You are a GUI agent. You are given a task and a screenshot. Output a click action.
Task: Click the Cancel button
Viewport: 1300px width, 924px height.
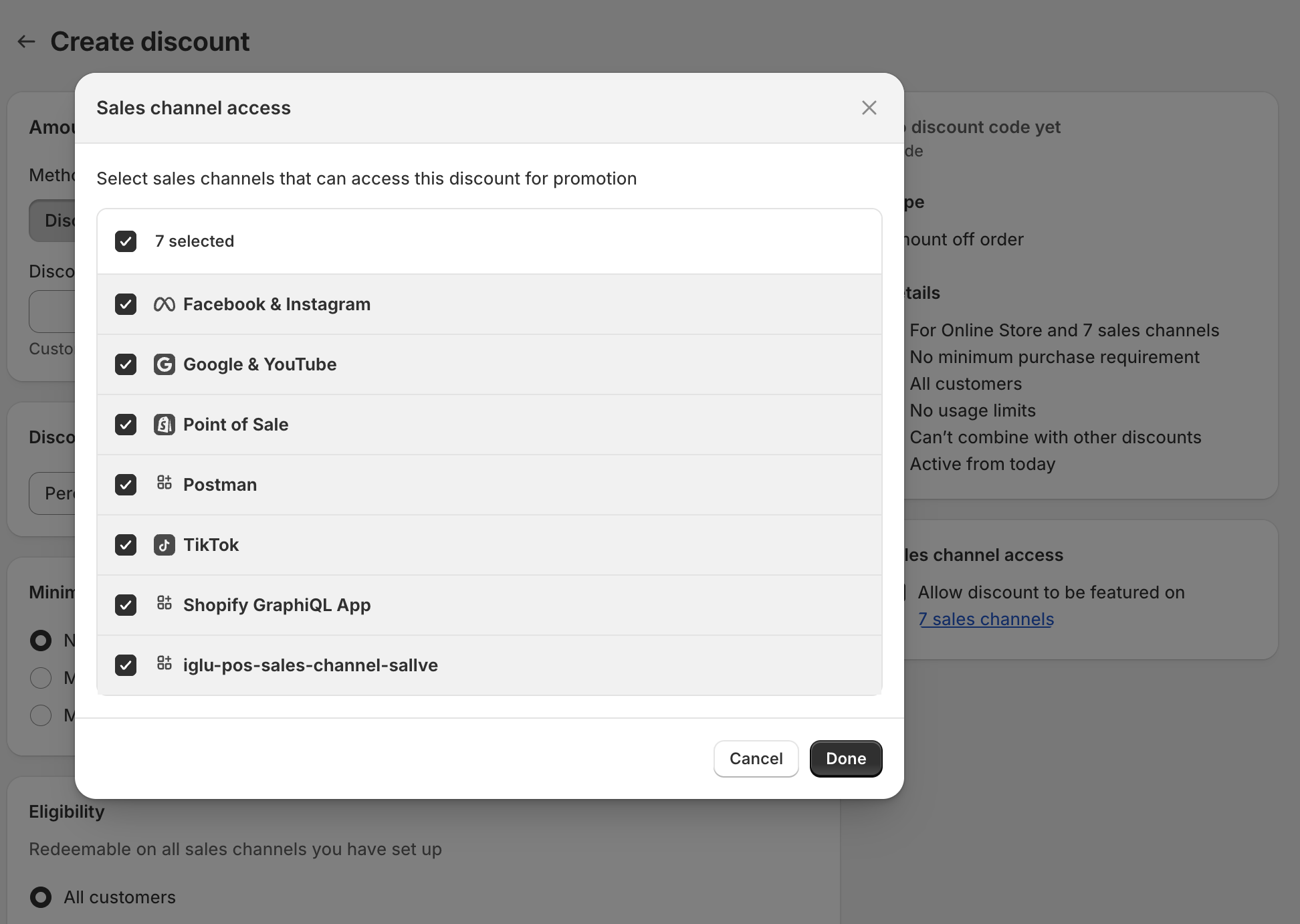[756, 759]
